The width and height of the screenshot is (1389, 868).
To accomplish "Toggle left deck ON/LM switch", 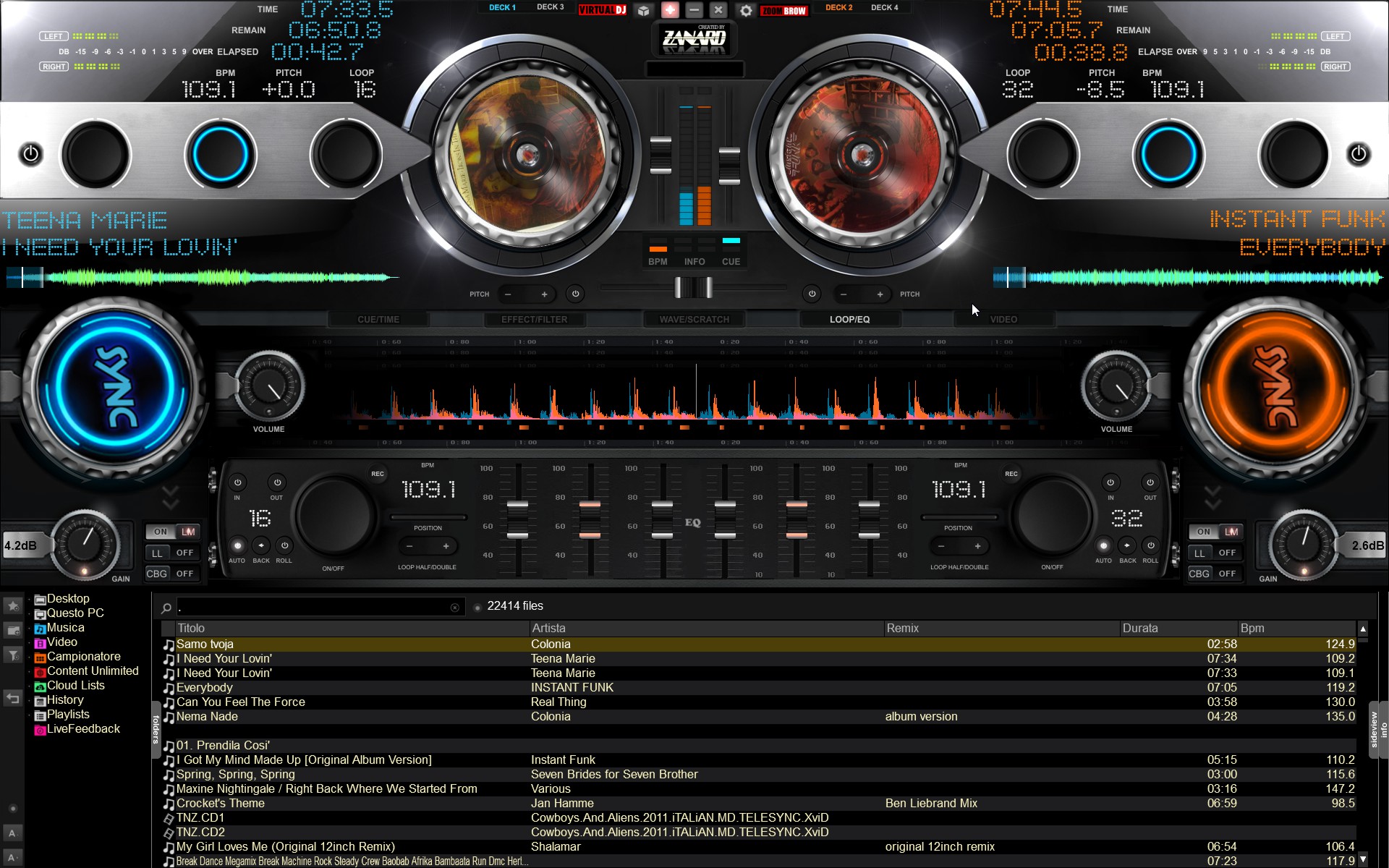I will click(174, 532).
